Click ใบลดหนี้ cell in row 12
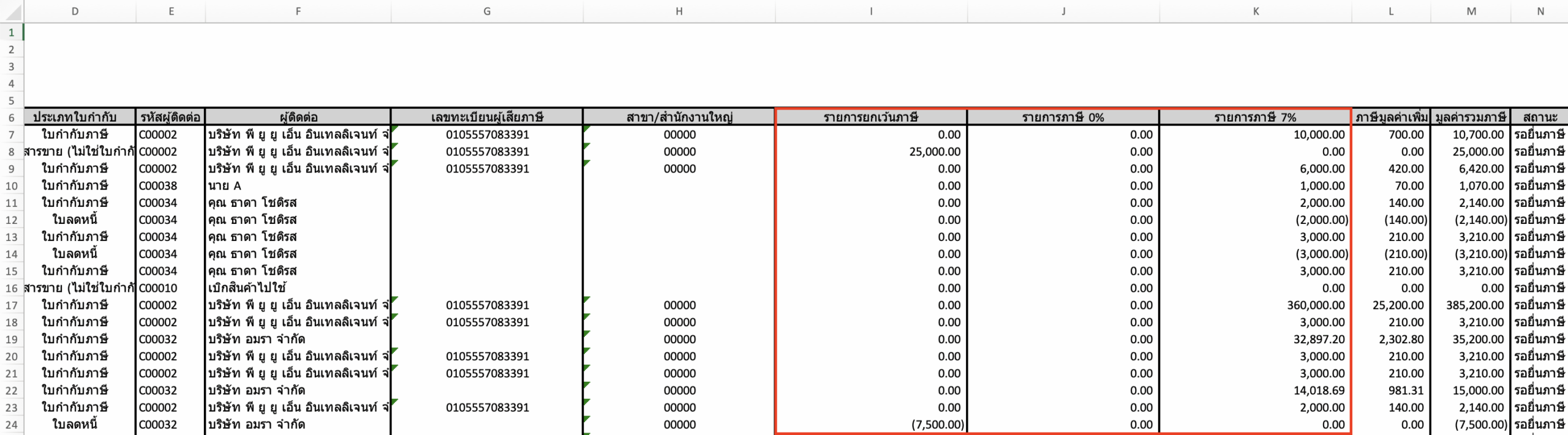The width and height of the screenshot is (1568, 435). (x=80, y=220)
